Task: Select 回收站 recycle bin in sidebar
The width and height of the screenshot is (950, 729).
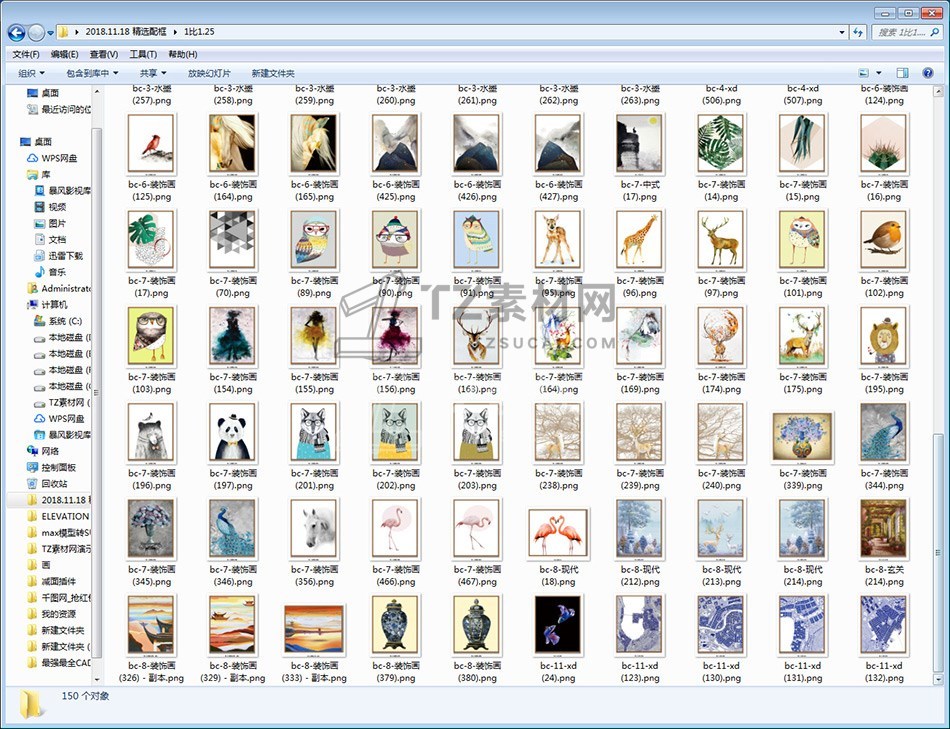Action: [x=55, y=484]
